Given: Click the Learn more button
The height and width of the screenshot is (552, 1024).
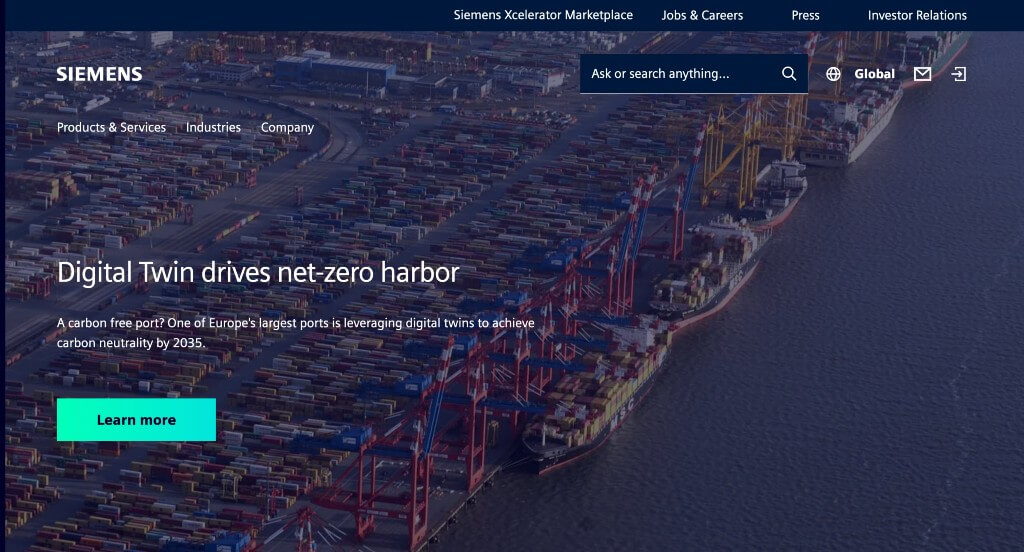Looking at the screenshot, I should [136, 419].
